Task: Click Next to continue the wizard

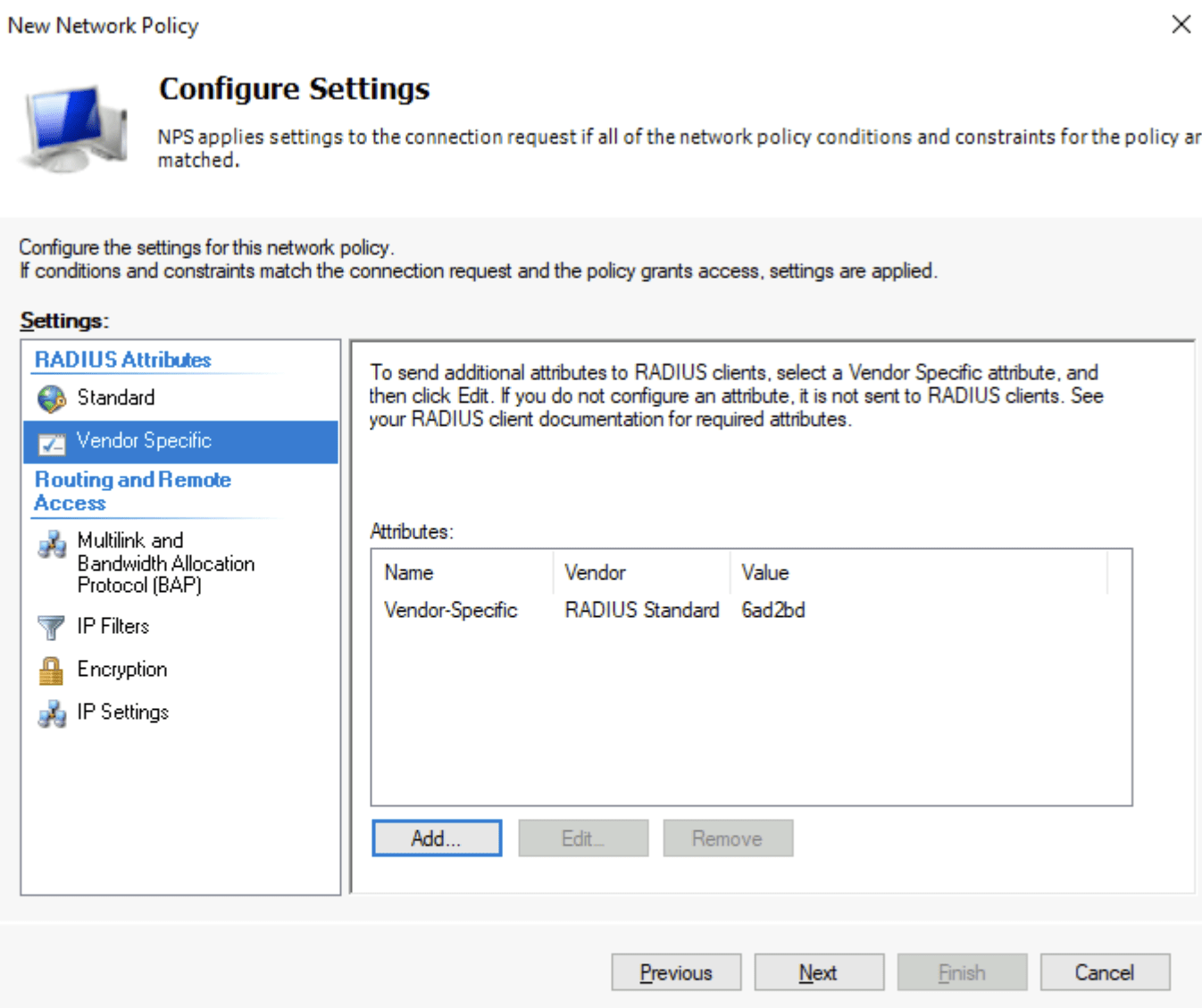Action: (x=818, y=971)
